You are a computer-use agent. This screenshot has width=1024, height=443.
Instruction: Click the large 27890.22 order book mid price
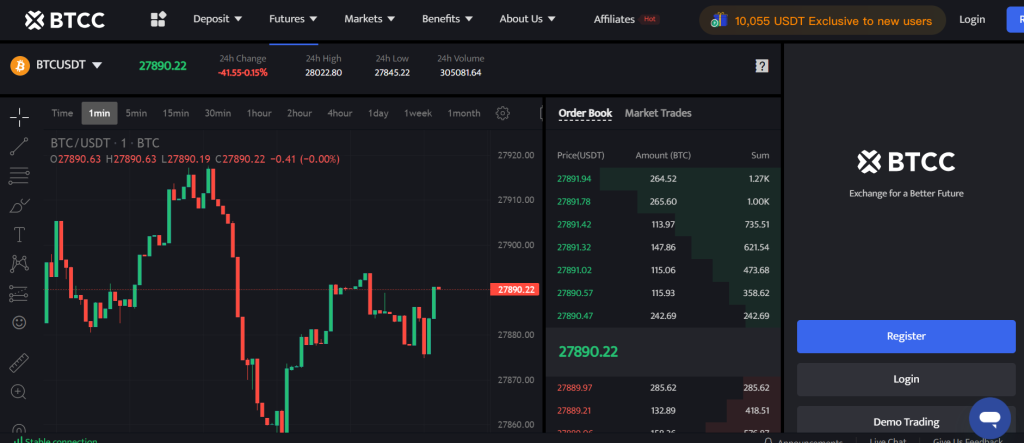588,352
